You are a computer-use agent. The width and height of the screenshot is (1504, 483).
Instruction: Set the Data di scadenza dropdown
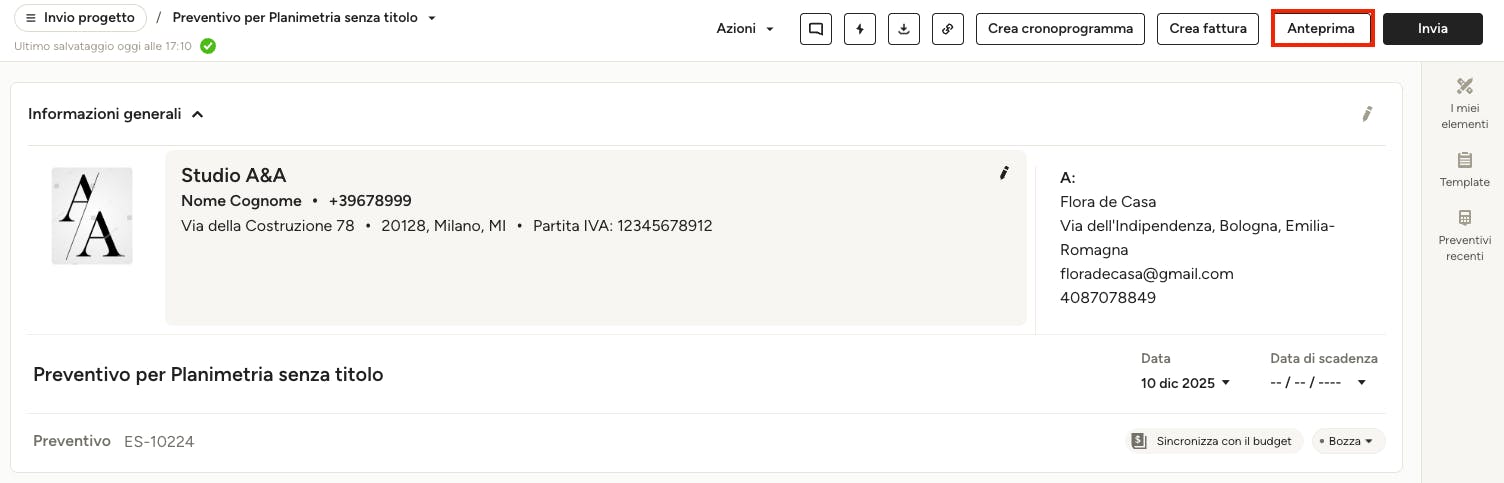pyautogui.click(x=1318, y=383)
